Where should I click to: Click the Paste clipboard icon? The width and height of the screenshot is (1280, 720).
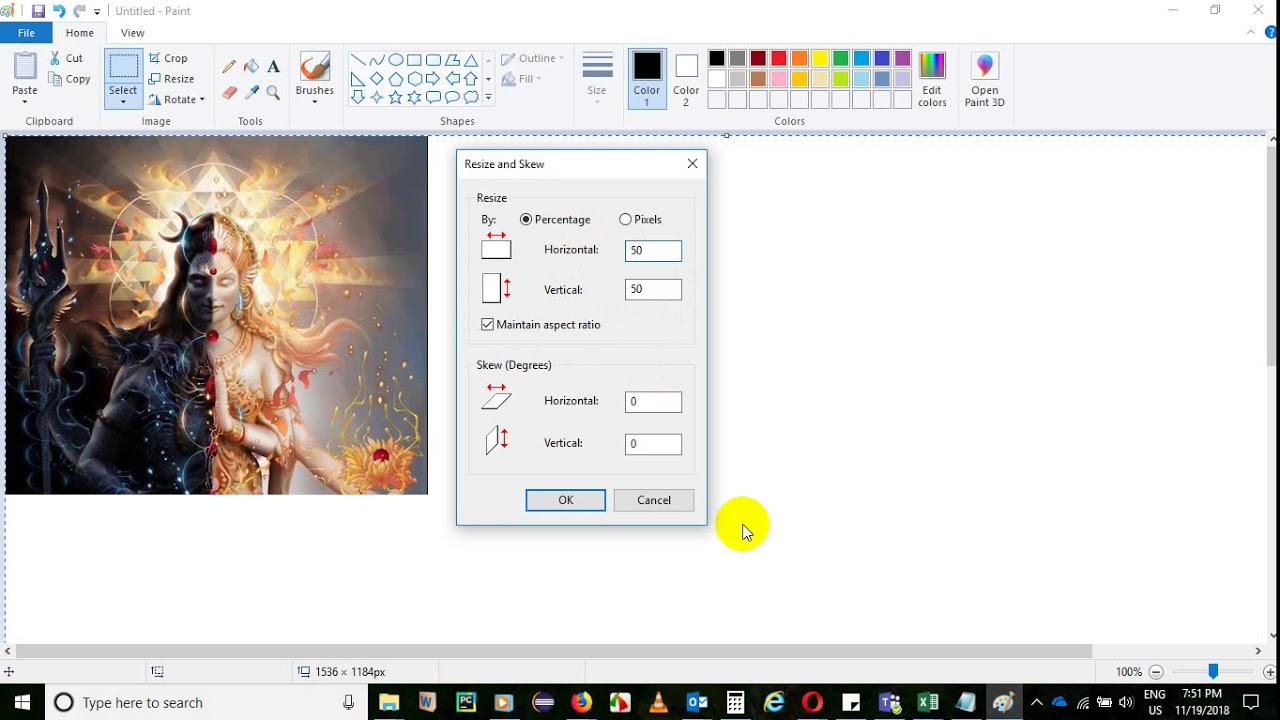click(x=25, y=66)
